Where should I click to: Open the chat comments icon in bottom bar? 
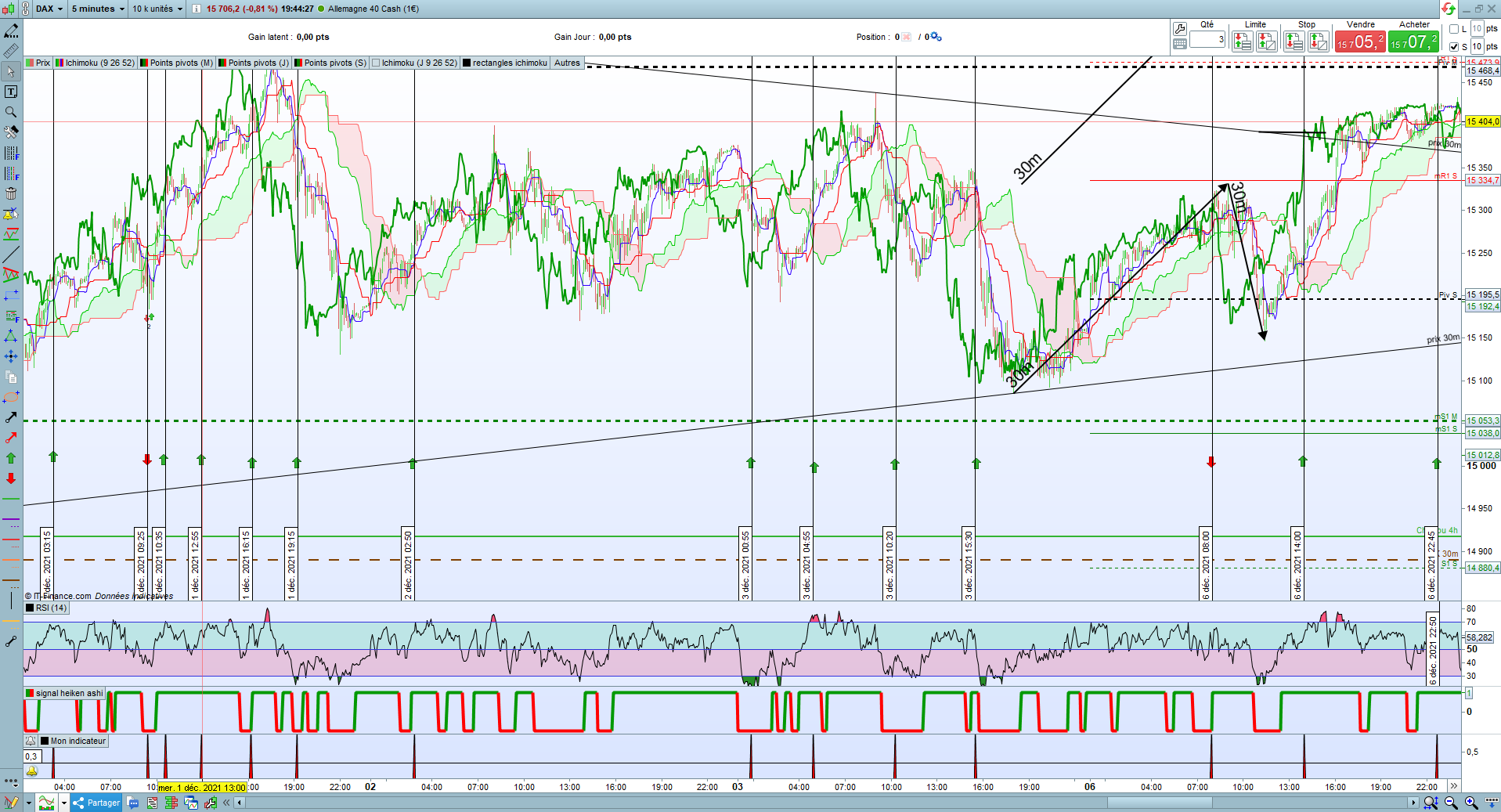(x=133, y=803)
